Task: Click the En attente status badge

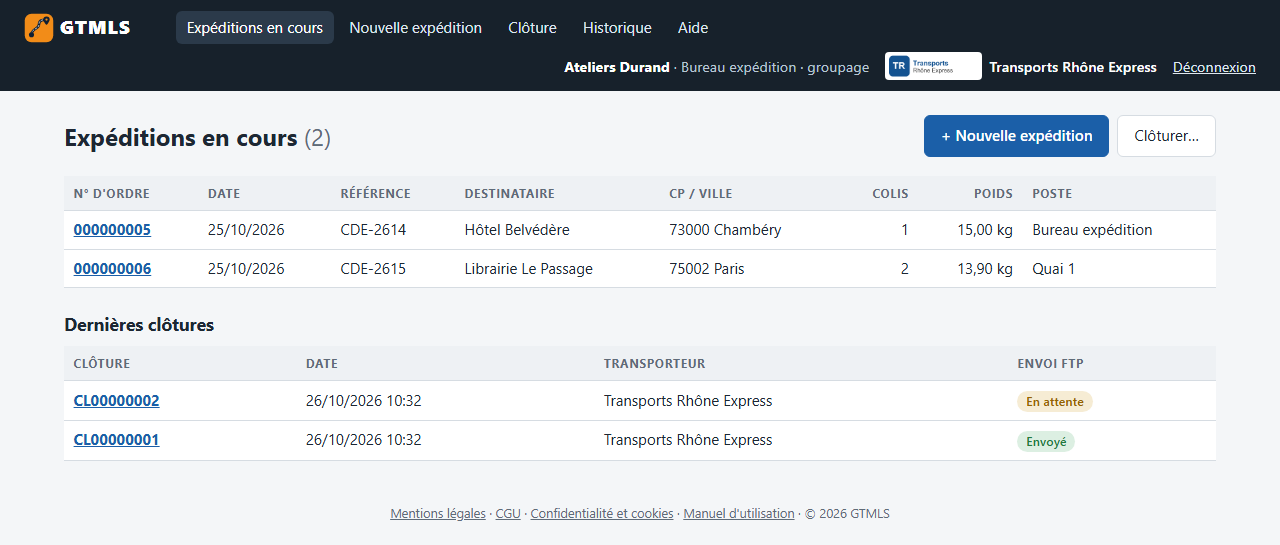Action: click(x=1055, y=401)
